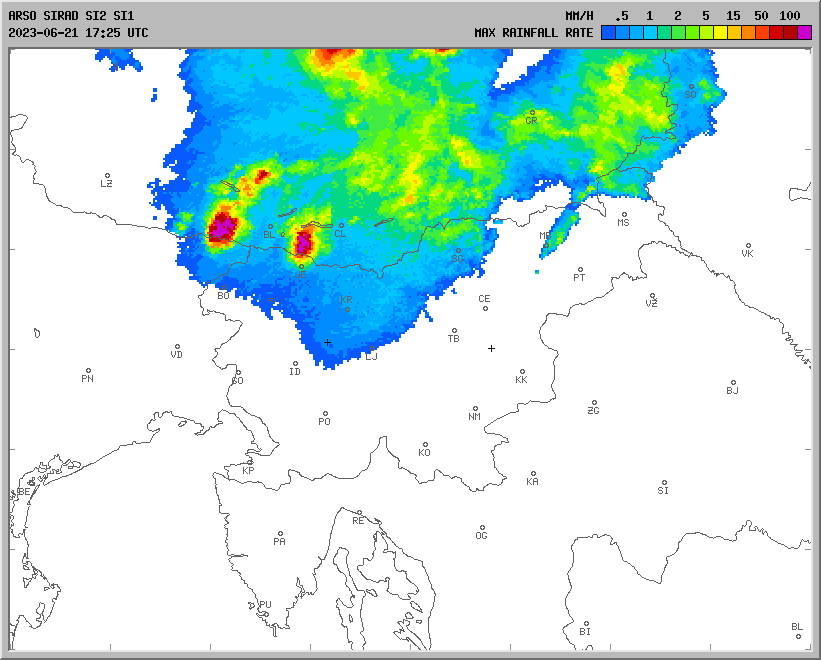Image resolution: width=821 pixels, height=660 pixels.
Task: Click the black cross radar site marker near LJ
Action: (327, 343)
